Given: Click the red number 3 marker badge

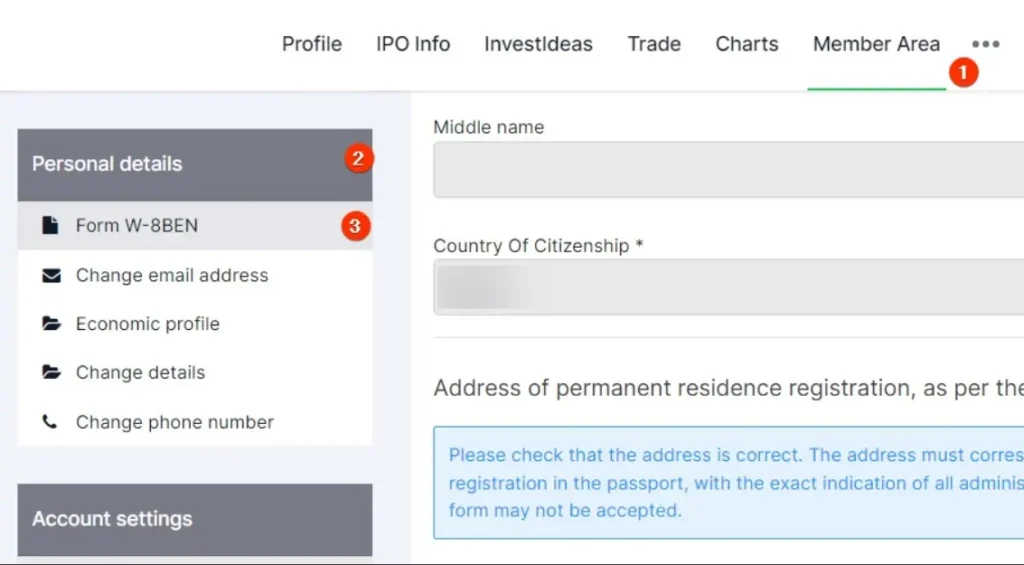Looking at the screenshot, I should tap(355, 226).
